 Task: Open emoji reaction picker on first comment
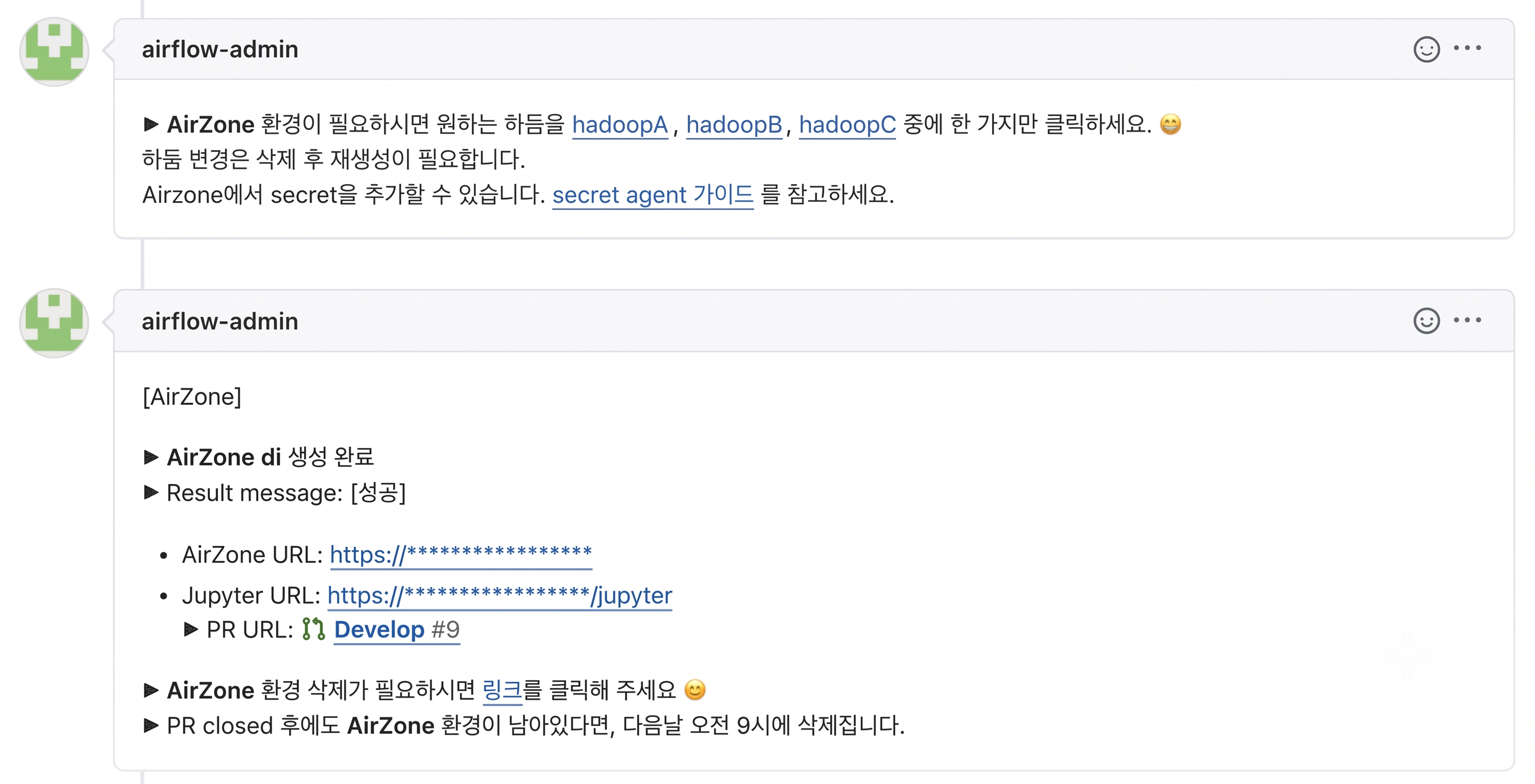[1426, 50]
